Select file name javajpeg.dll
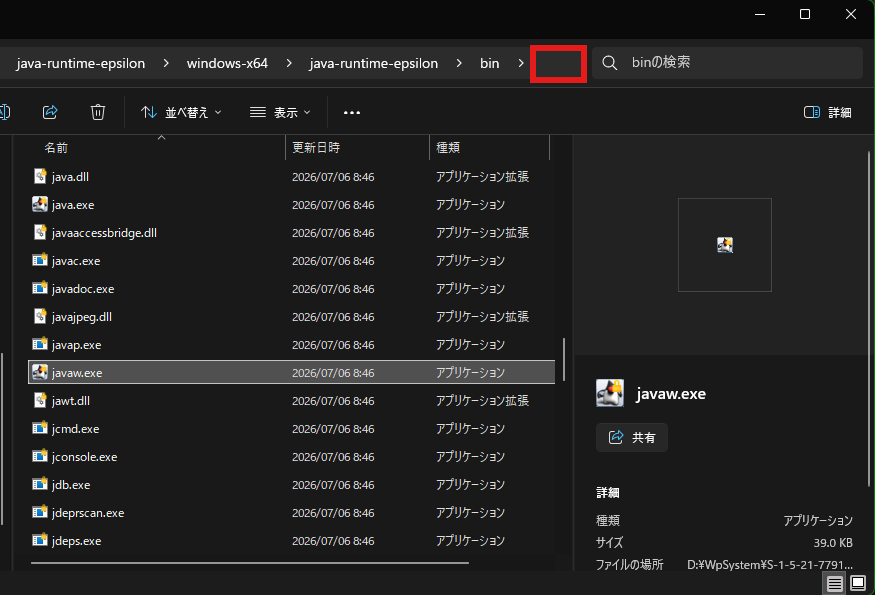 pos(81,316)
